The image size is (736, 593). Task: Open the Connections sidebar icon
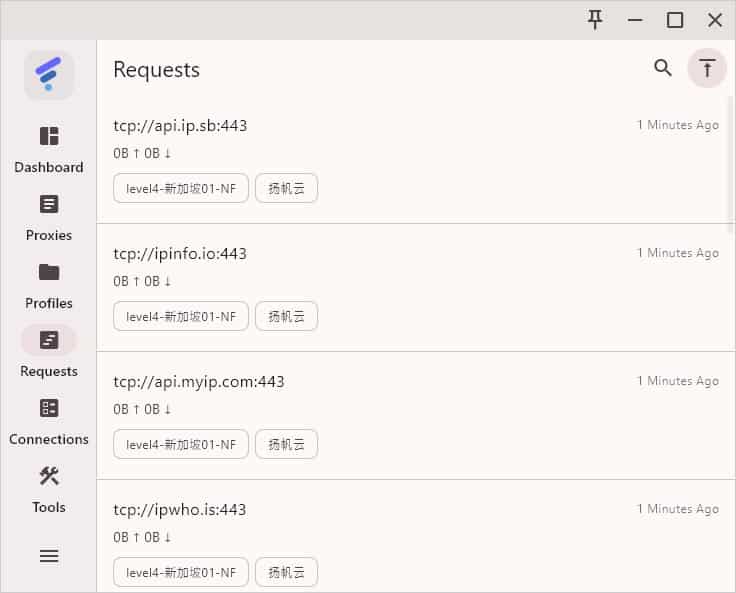(49, 408)
